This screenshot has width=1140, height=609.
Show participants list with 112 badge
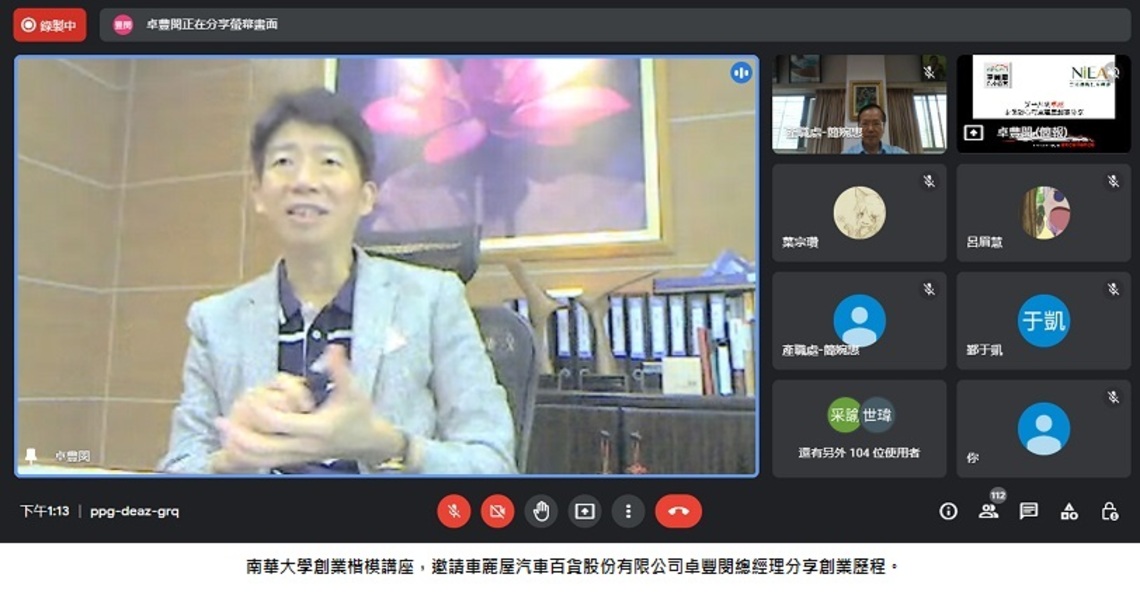989,510
